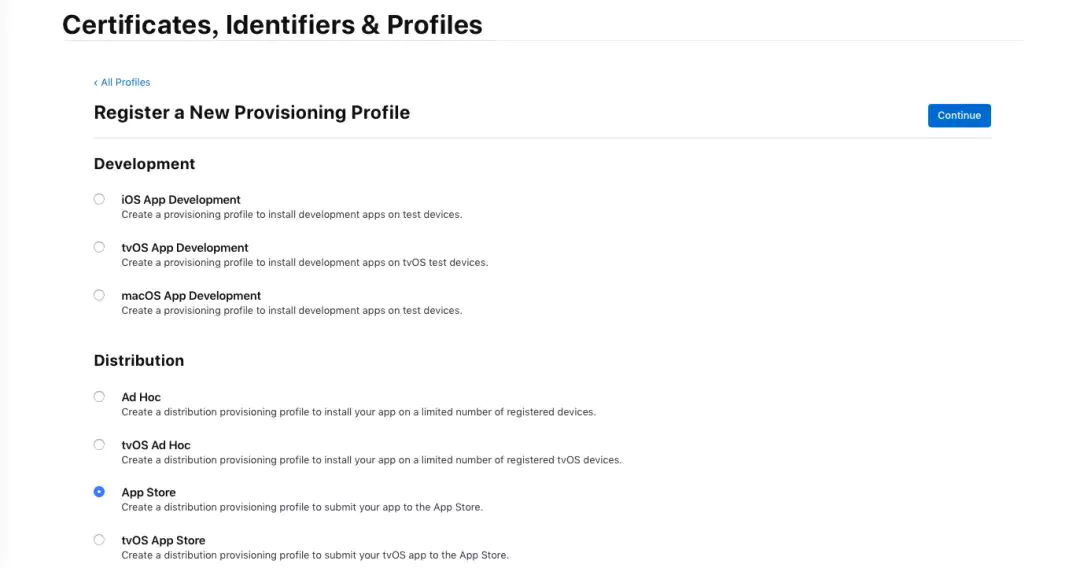Click the "App Store" option label text
The width and height of the screenshot is (1080, 568).
pyautogui.click(x=148, y=493)
